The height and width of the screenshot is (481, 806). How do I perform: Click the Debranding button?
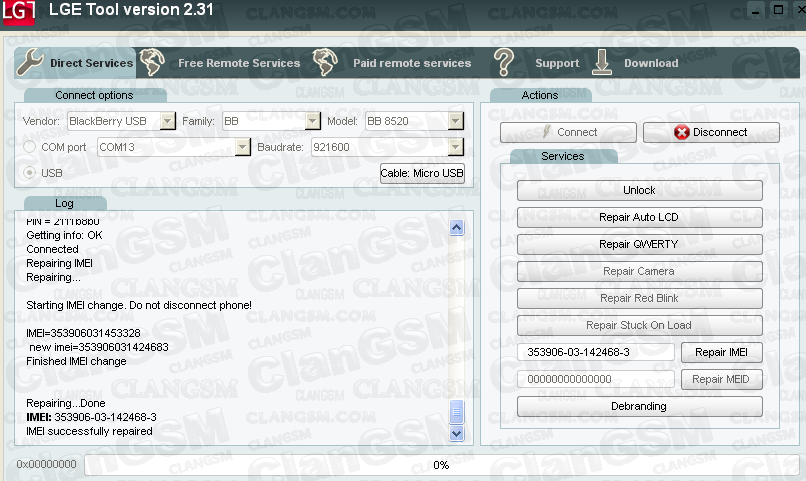[x=639, y=406]
